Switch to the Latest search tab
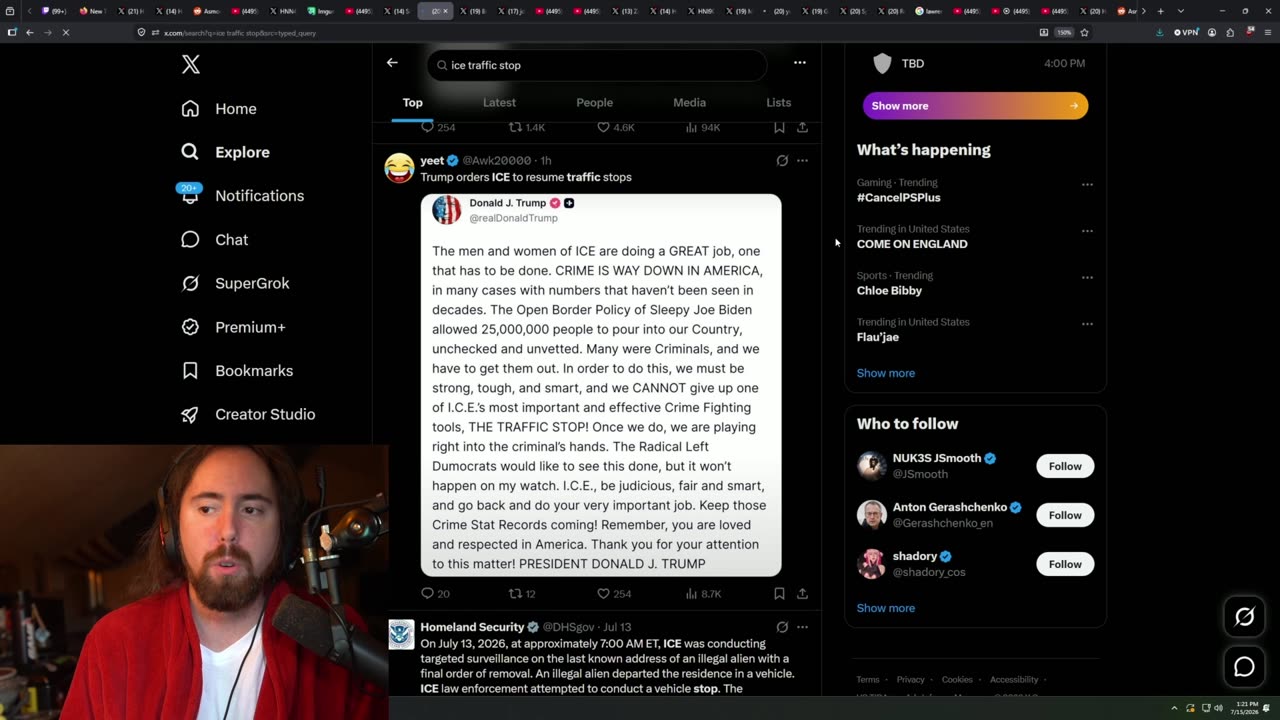The height and width of the screenshot is (720, 1280). coord(499,102)
